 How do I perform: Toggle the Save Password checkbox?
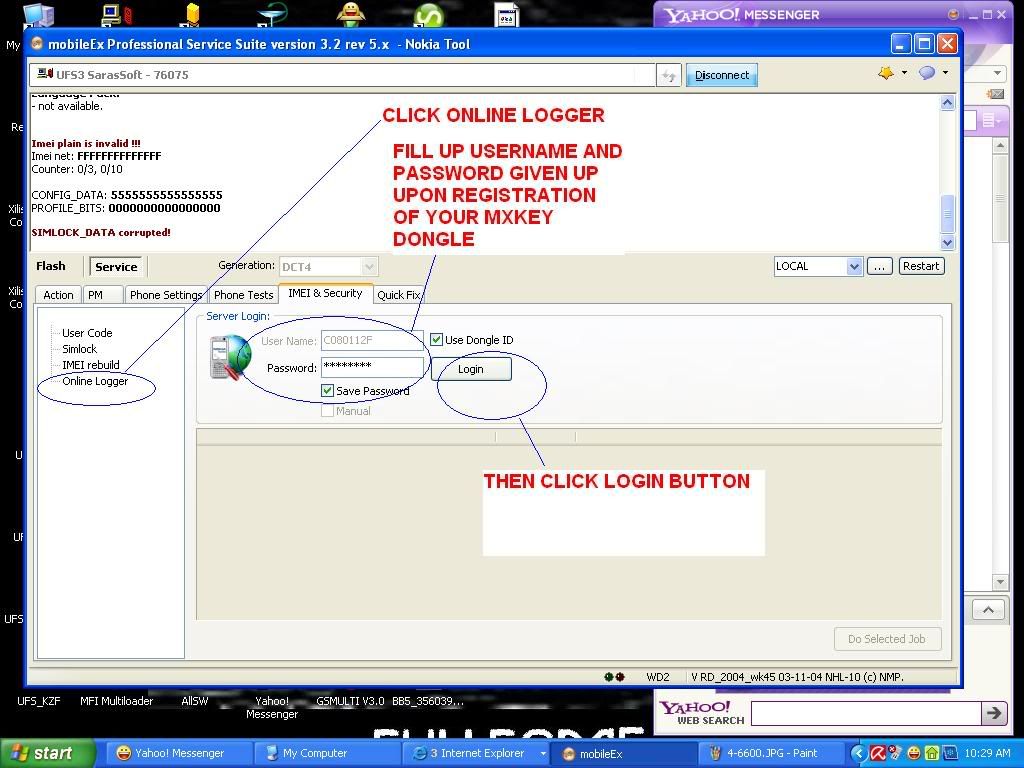(328, 391)
